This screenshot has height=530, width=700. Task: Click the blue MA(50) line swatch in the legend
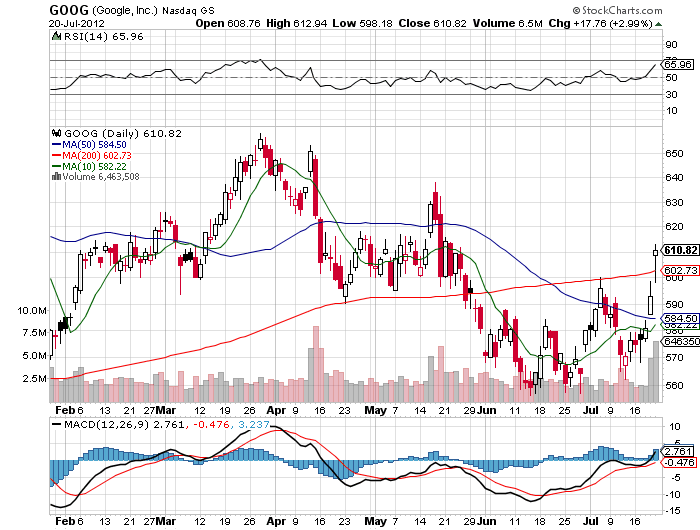click(x=57, y=144)
